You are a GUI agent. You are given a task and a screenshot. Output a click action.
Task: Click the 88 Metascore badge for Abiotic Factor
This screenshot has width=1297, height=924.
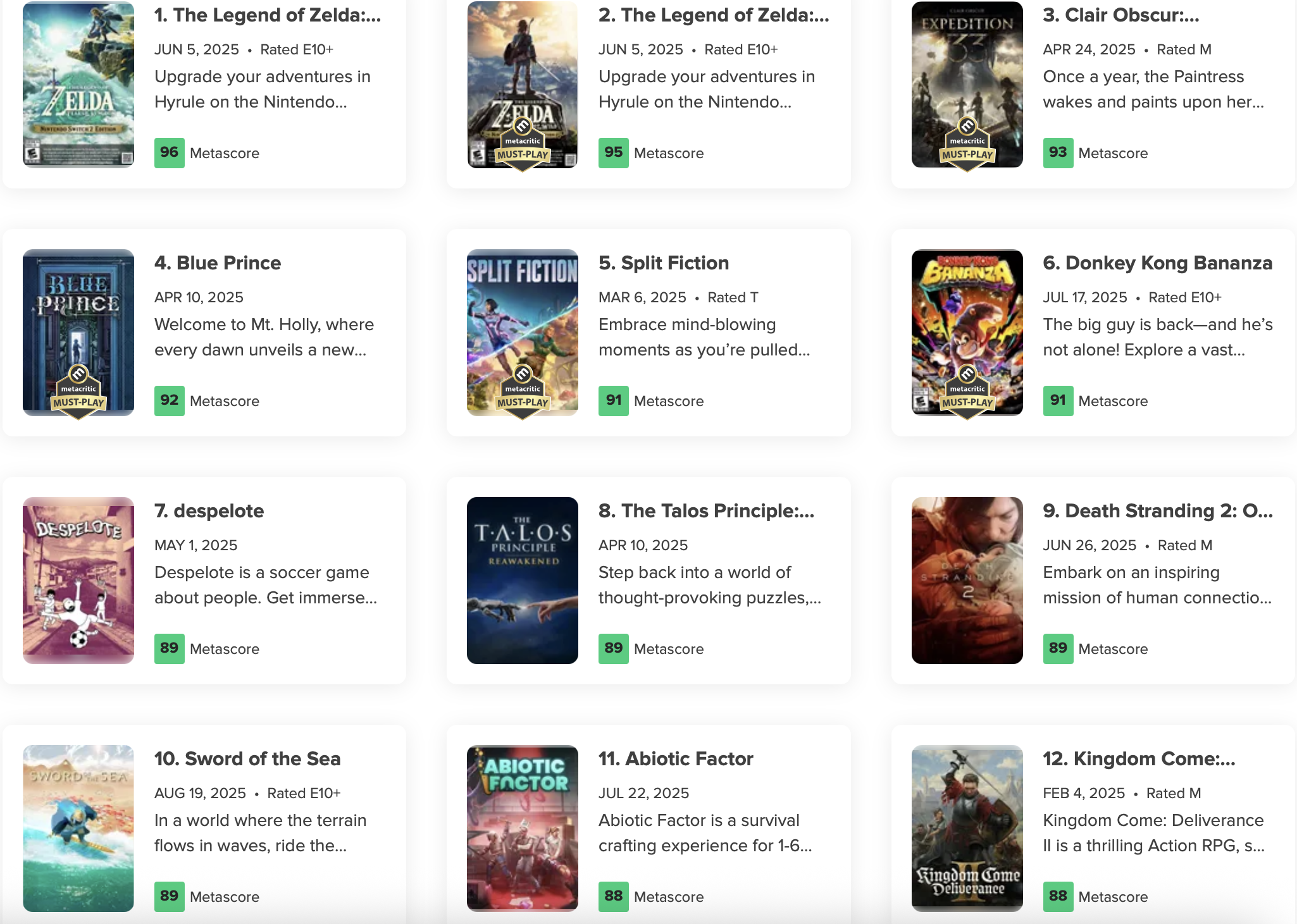click(613, 896)
